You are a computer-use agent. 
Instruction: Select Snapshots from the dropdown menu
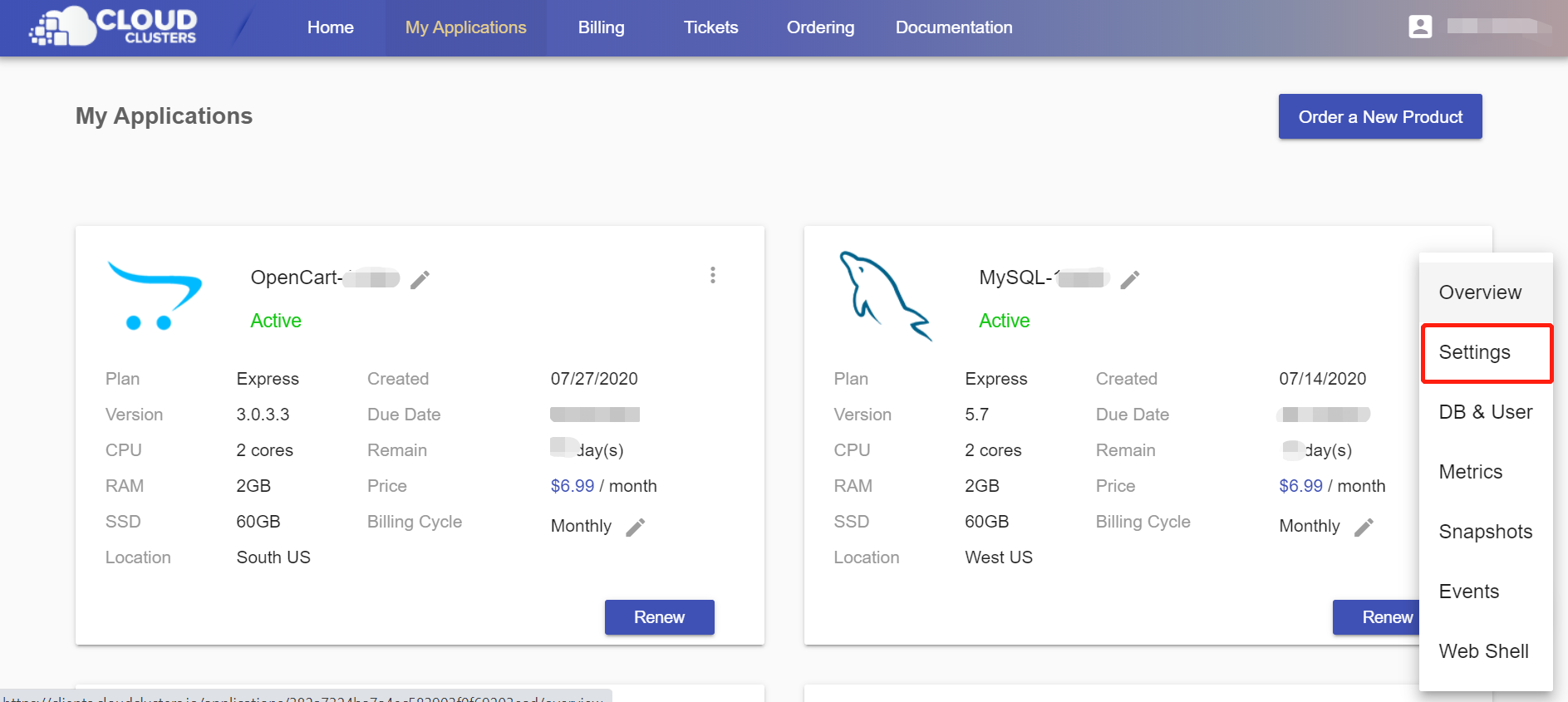1486,532
